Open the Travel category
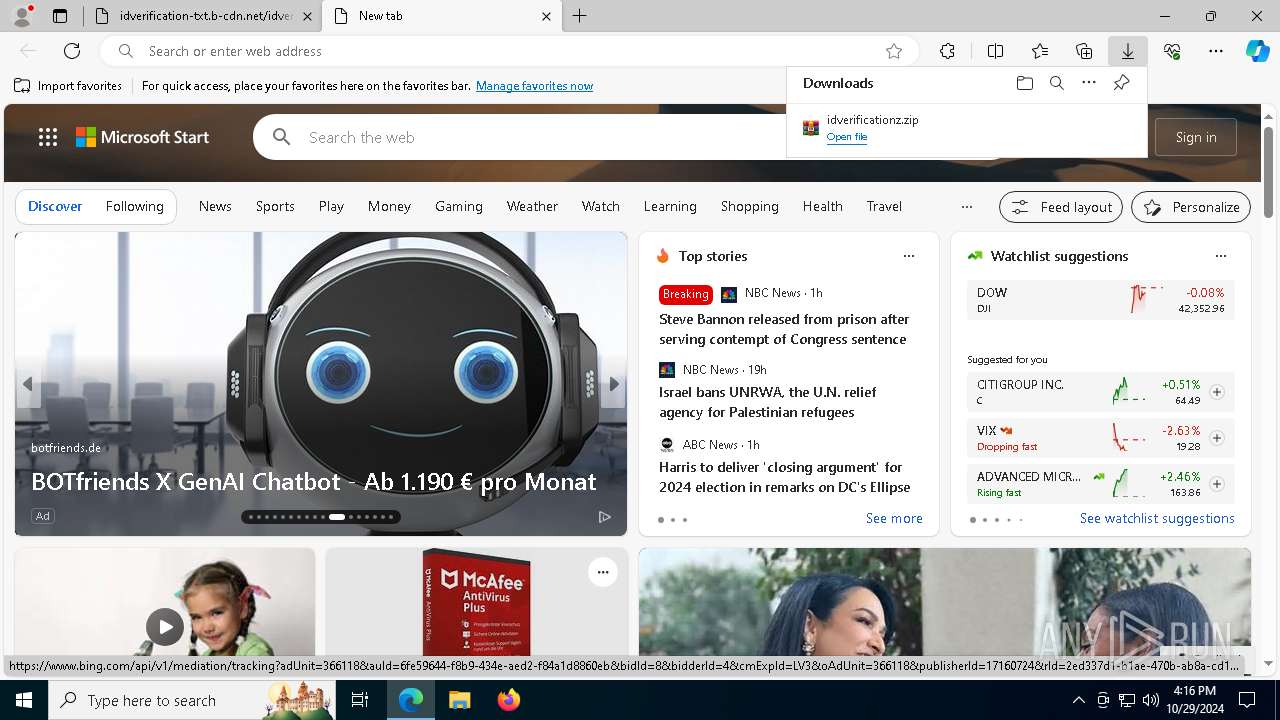The image size is (1280, 720). pyautogui.click(x=884, y=206)
